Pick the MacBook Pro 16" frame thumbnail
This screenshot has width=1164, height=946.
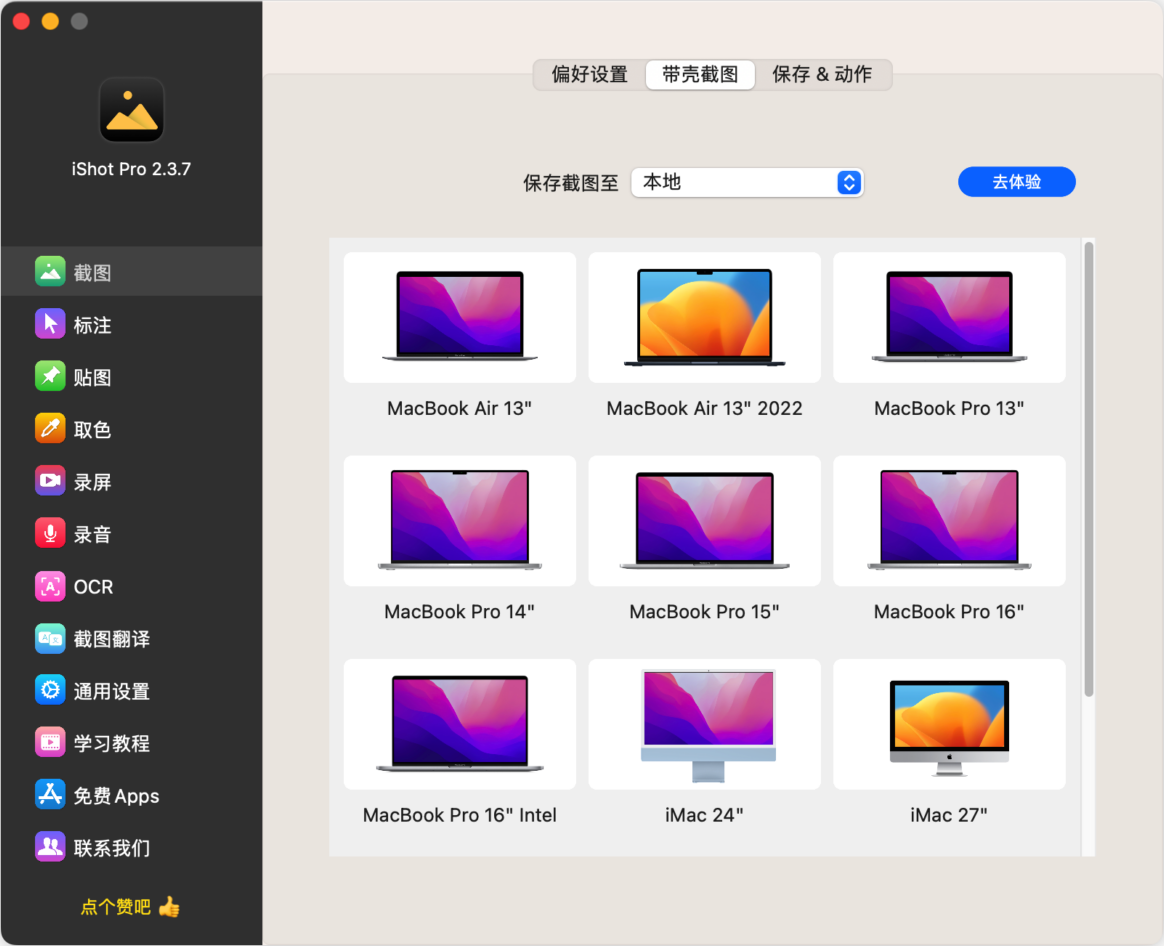pos(949,521)
